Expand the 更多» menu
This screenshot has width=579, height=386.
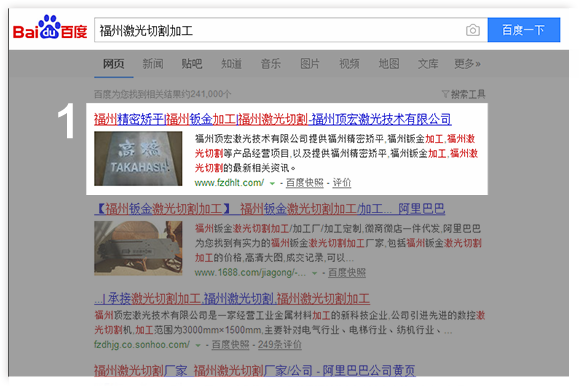pos(467,64)
